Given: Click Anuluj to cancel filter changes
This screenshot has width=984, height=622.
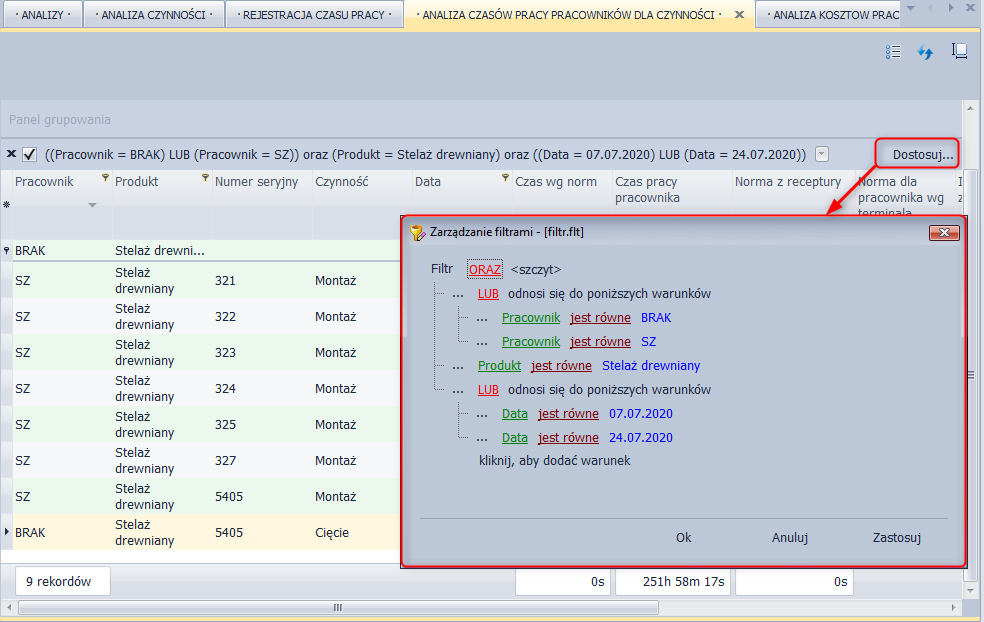Looking at the screenshot, I should click(x=789, y=537).
